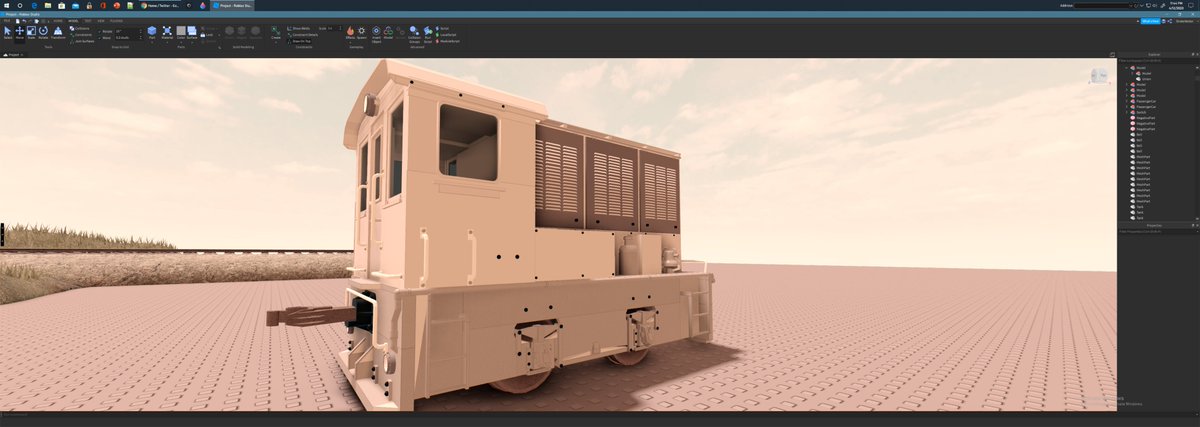Switch to the PLUGINS ribbon tab
1200x427 pixels.
coord(117,21)
